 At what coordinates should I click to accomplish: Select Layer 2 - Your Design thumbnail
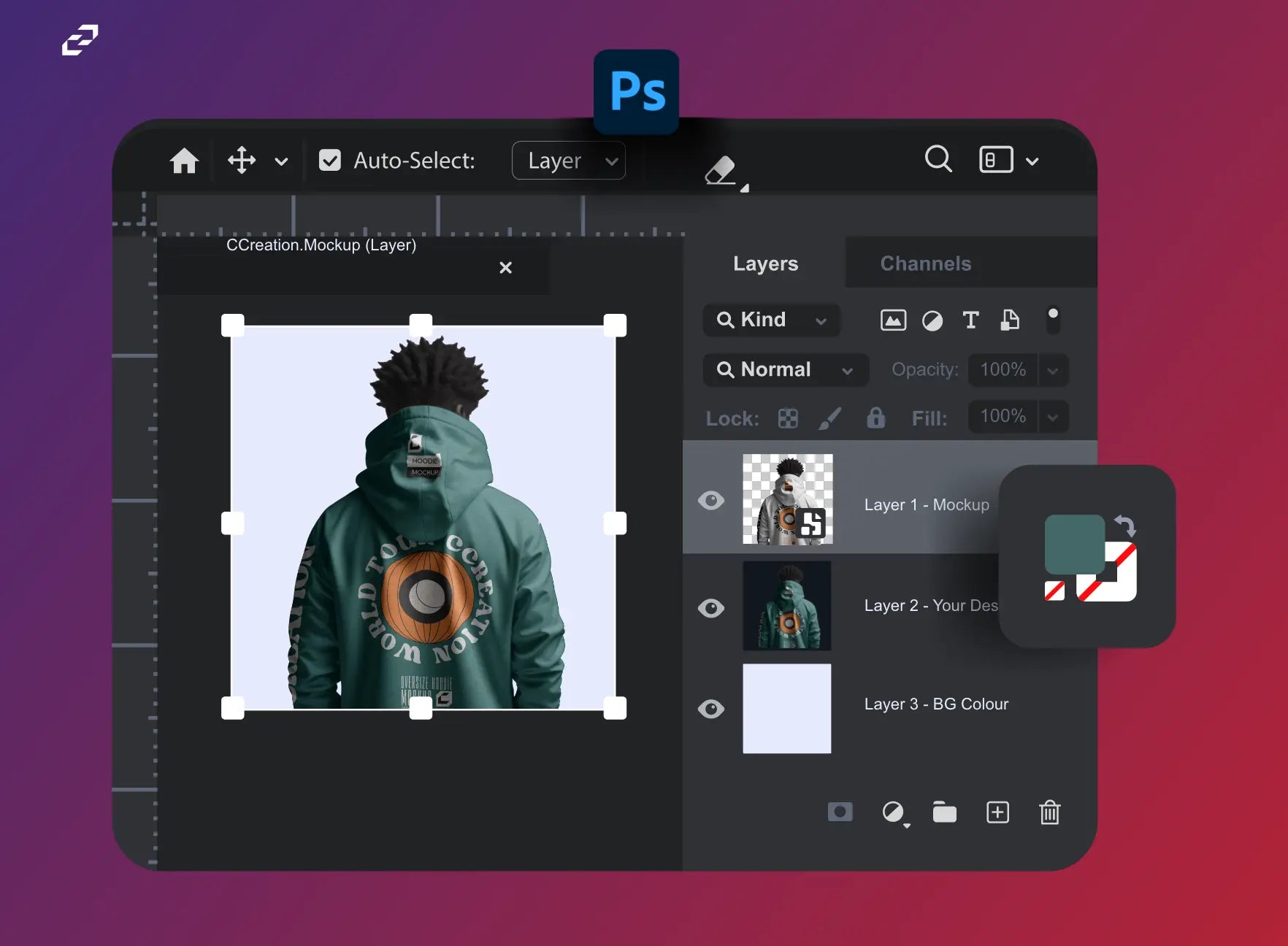point(787,606)
